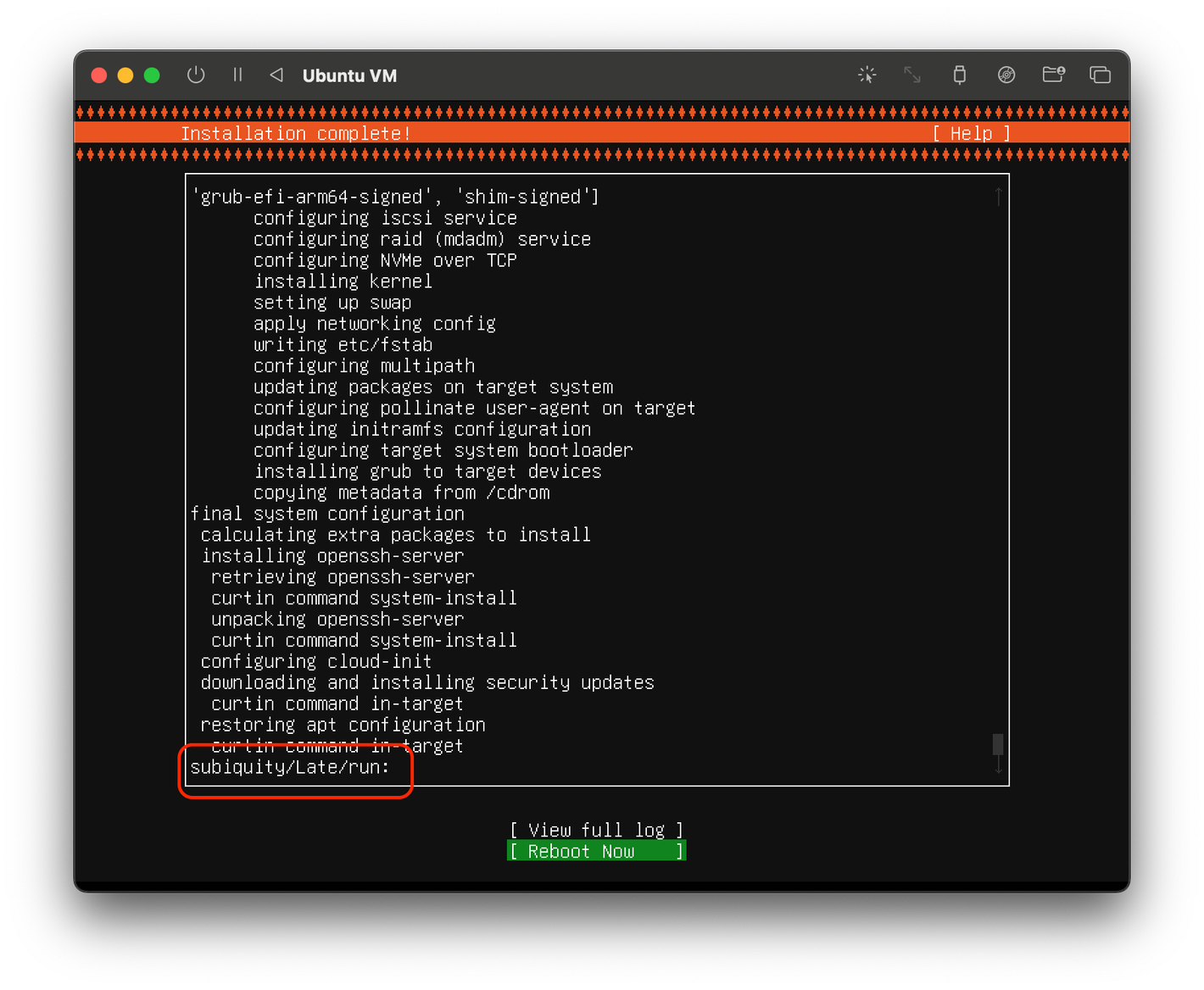Click the log scrollbar down arrow
1204x990 pixels.
click(998, 765)
